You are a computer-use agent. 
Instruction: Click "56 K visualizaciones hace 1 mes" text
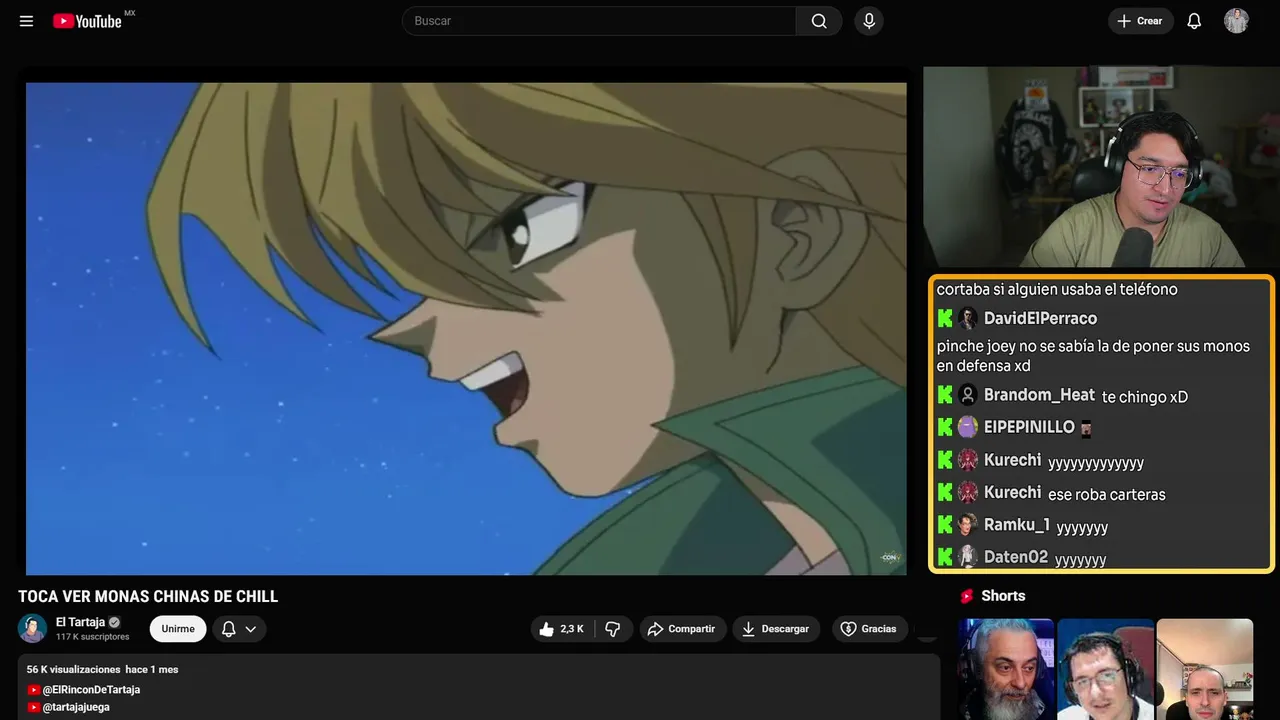pyautogui.click(x=102, y=669)
